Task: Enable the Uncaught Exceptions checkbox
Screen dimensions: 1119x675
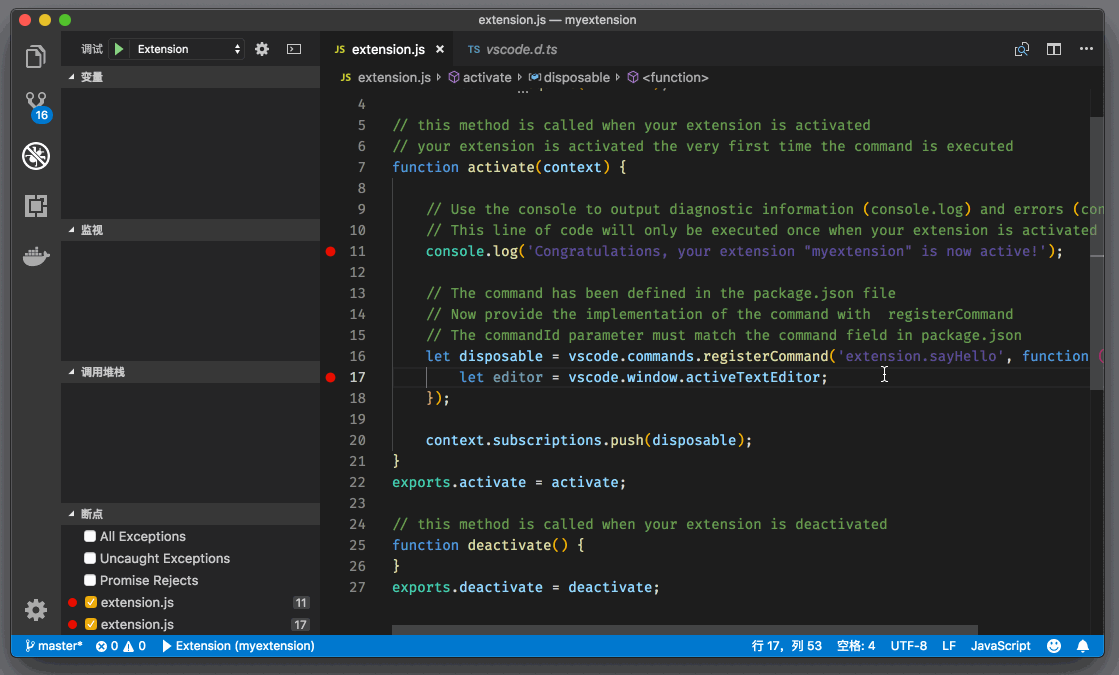Action: [x=90, y=559]
